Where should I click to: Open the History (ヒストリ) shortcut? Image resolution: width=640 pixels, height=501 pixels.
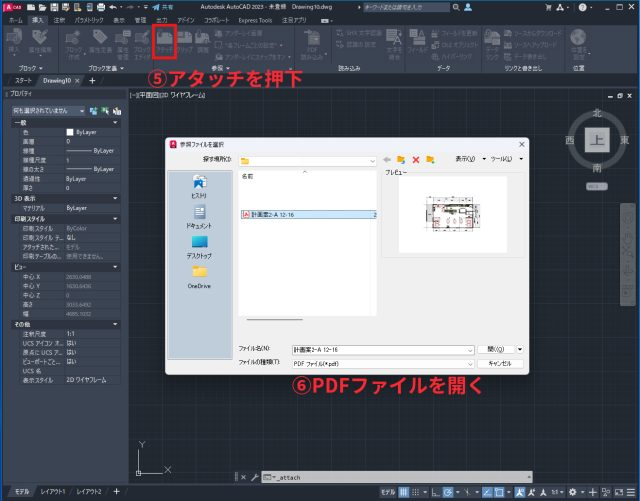[x=199, y=186]
